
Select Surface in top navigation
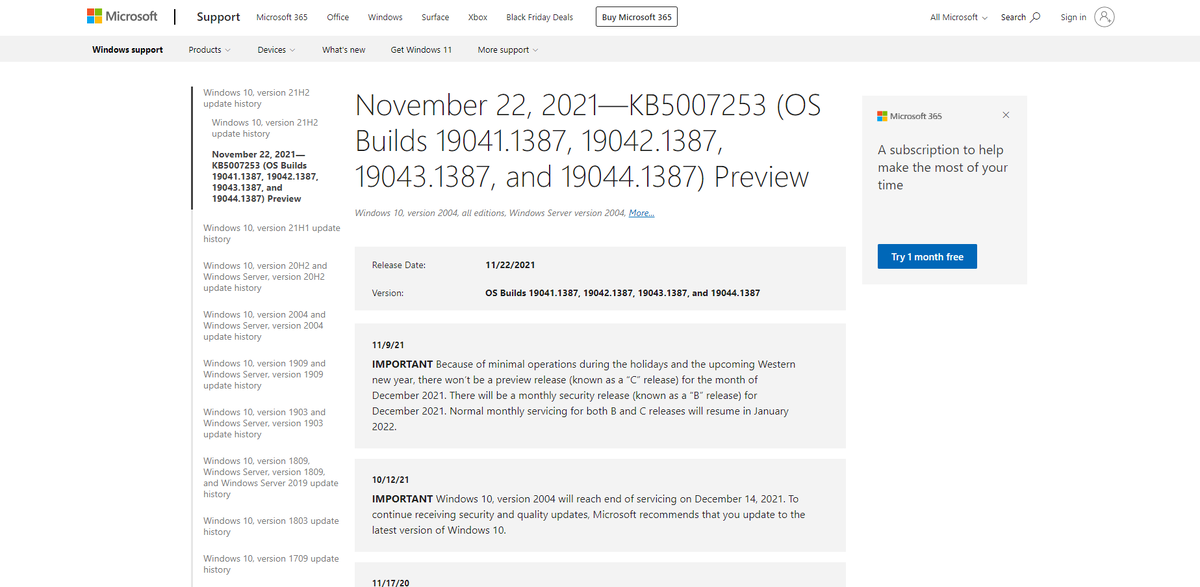[435, 17]
